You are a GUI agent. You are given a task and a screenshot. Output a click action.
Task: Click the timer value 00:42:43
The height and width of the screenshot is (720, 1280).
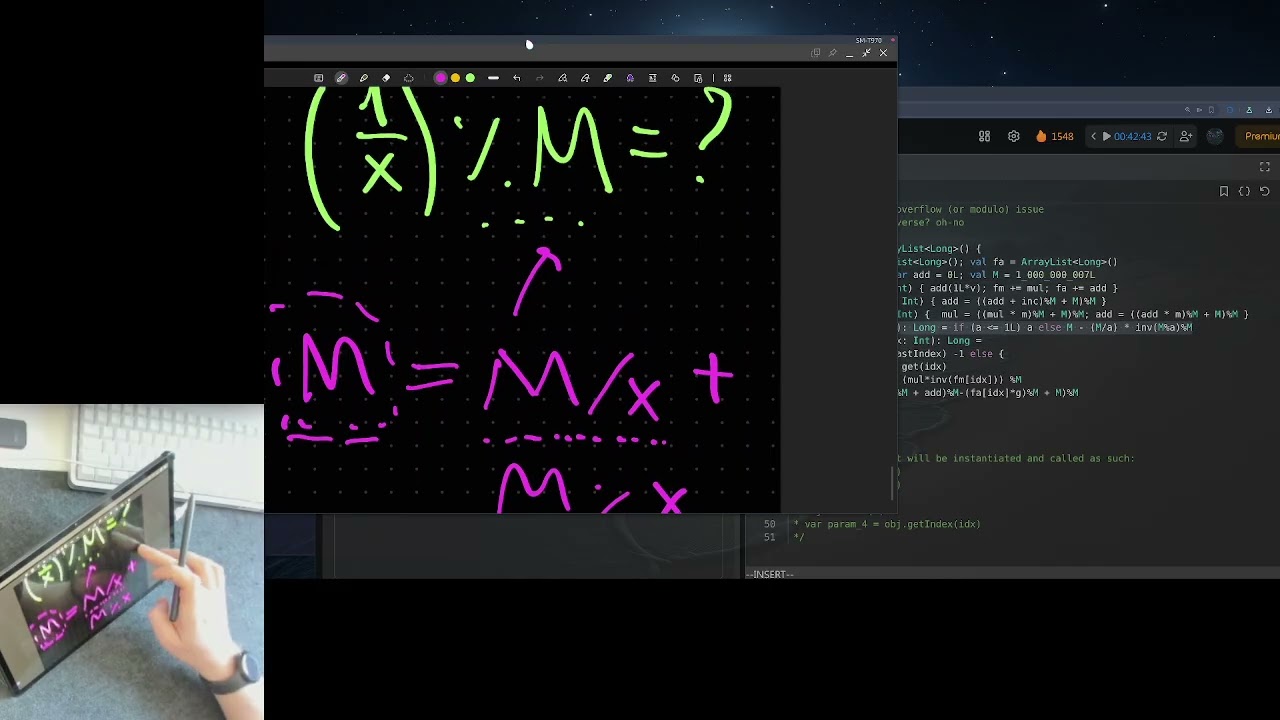click(x=1133, y=136)
